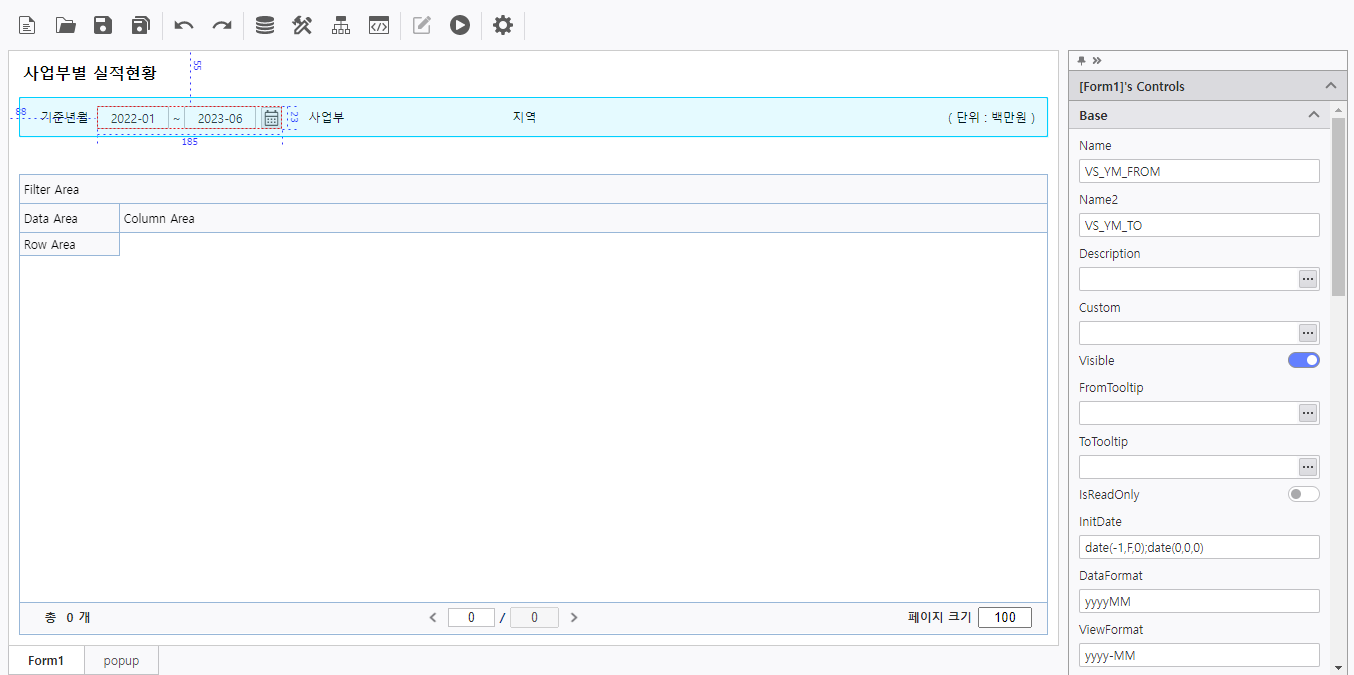Click the Undo arrow icon
This screenshot has height=675, width=1354.
tap(184, 25)
